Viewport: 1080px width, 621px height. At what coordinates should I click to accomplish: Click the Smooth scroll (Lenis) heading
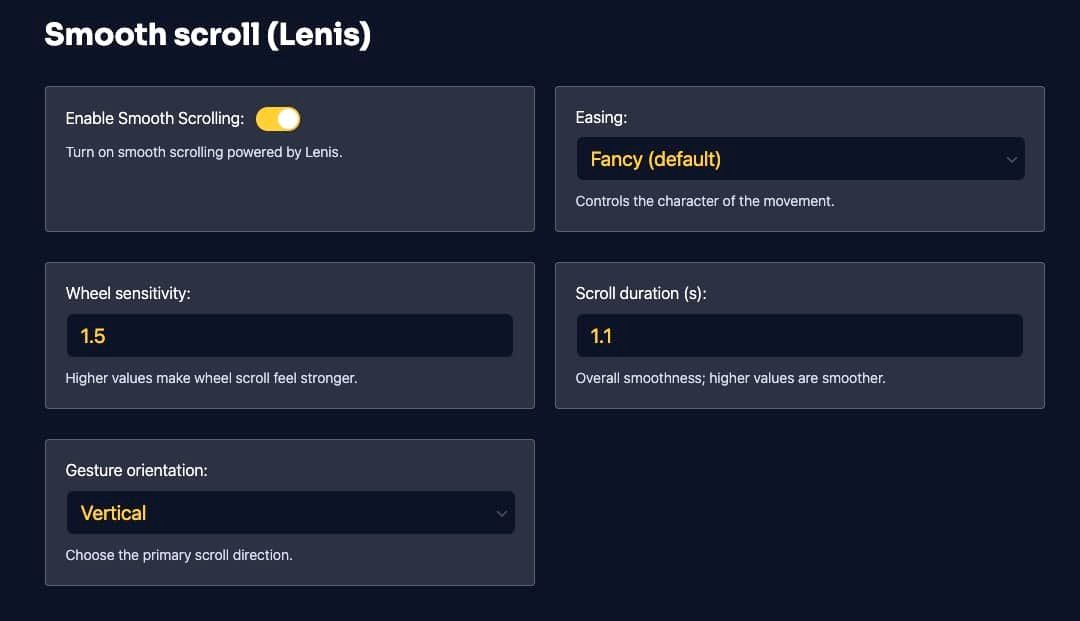pos(207,33)
